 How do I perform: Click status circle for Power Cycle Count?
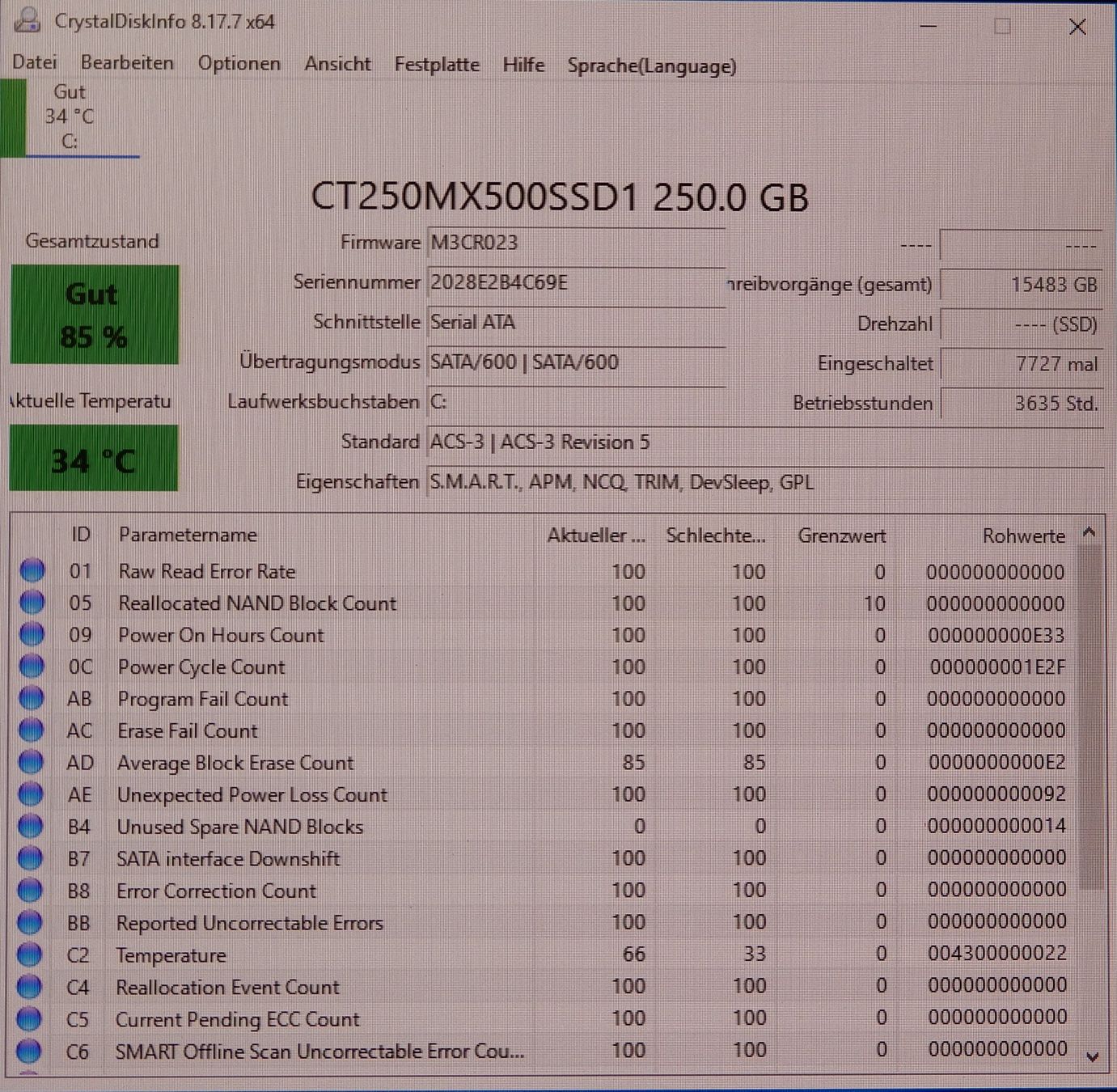point(32,666)
